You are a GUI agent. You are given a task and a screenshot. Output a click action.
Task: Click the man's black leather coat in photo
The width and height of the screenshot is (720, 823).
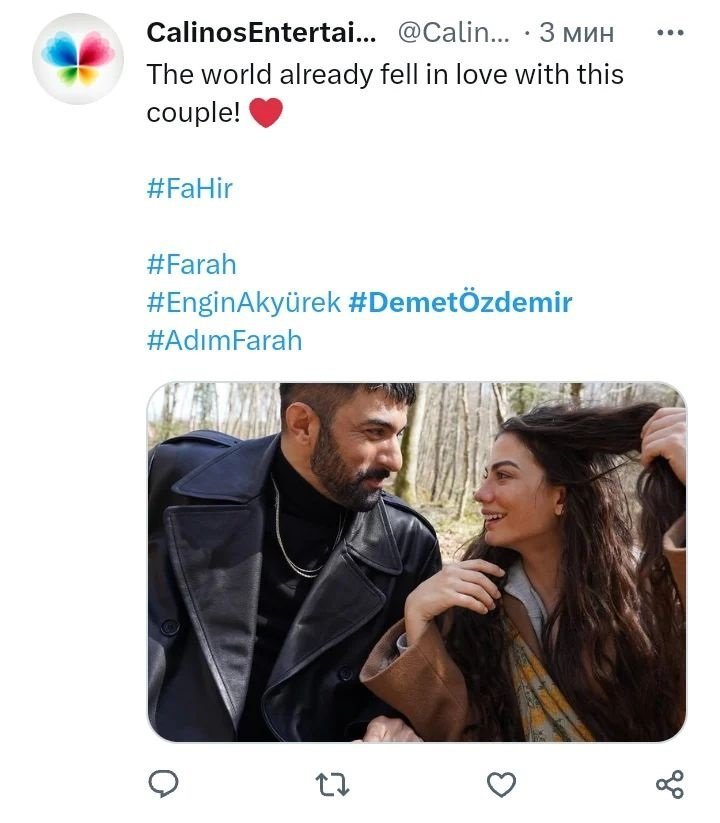click(x=215, y=600)
